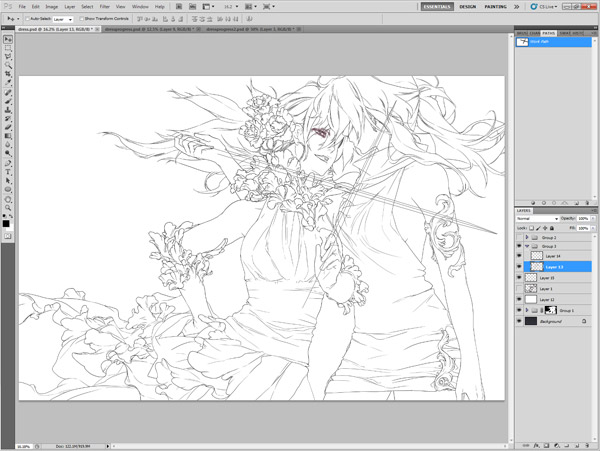Open the Window menu
This screenshot has height=451, width=600.
tap(140, 7)
